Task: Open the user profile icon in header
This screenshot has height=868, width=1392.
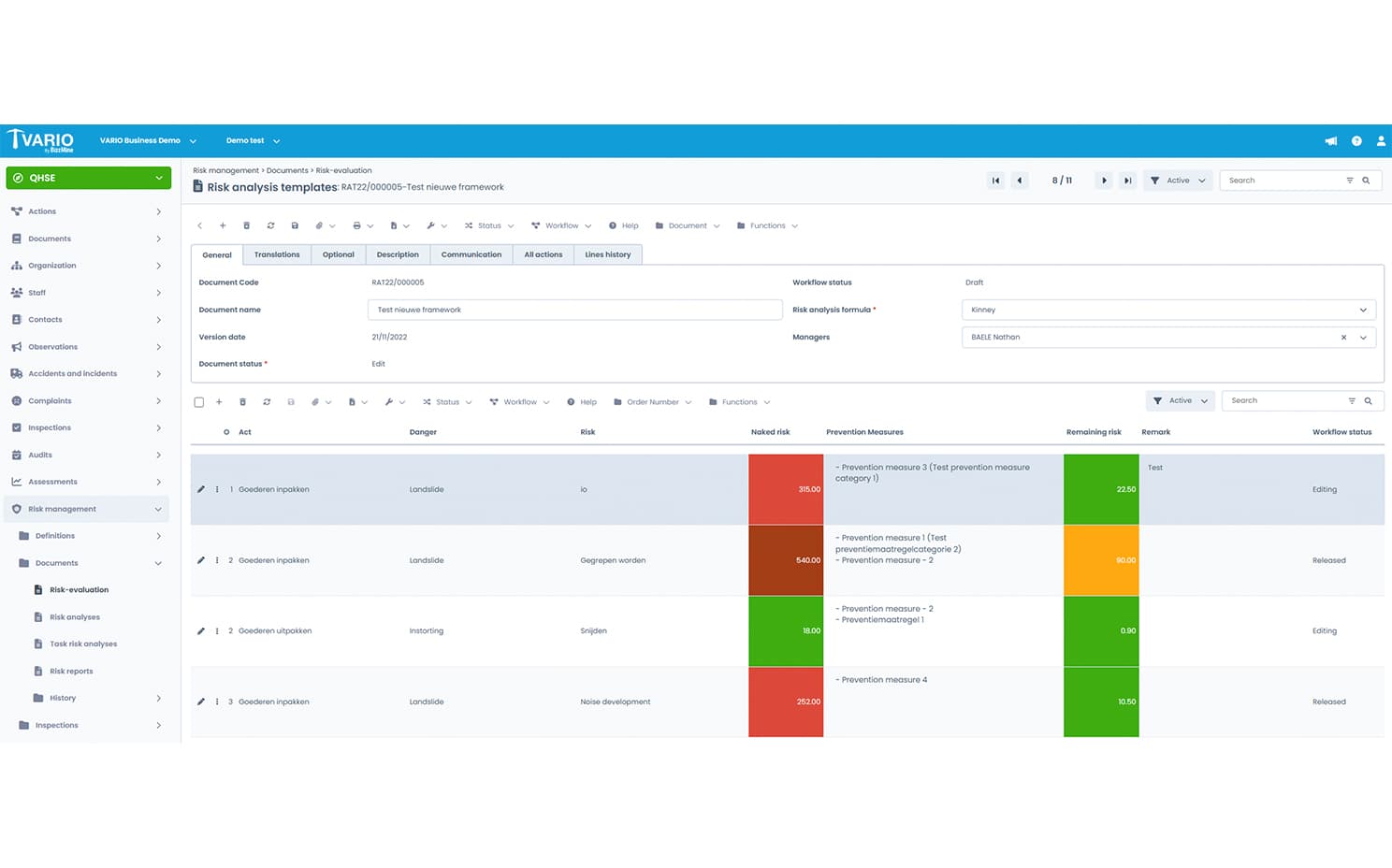Action: (1381, 141)
